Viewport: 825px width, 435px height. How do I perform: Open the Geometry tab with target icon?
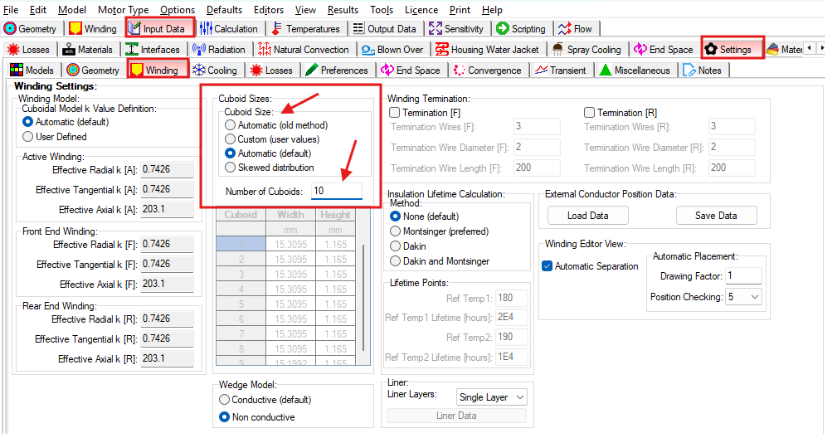click(x=32, y=29)
